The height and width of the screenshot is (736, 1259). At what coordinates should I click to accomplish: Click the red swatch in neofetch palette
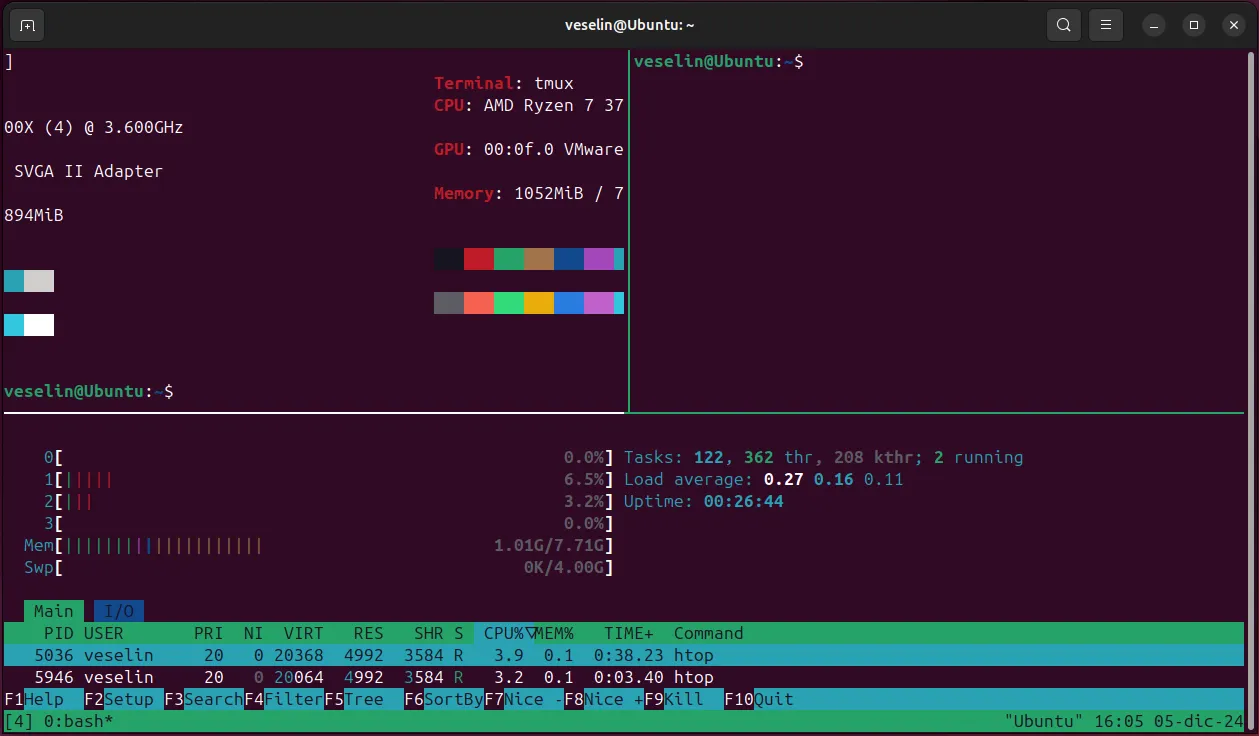click(x=478, y=258)
